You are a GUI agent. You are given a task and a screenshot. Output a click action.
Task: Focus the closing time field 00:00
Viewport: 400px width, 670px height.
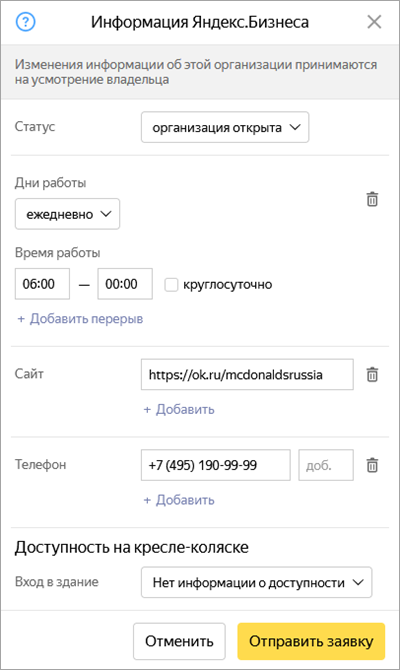(x=125, y=284)
